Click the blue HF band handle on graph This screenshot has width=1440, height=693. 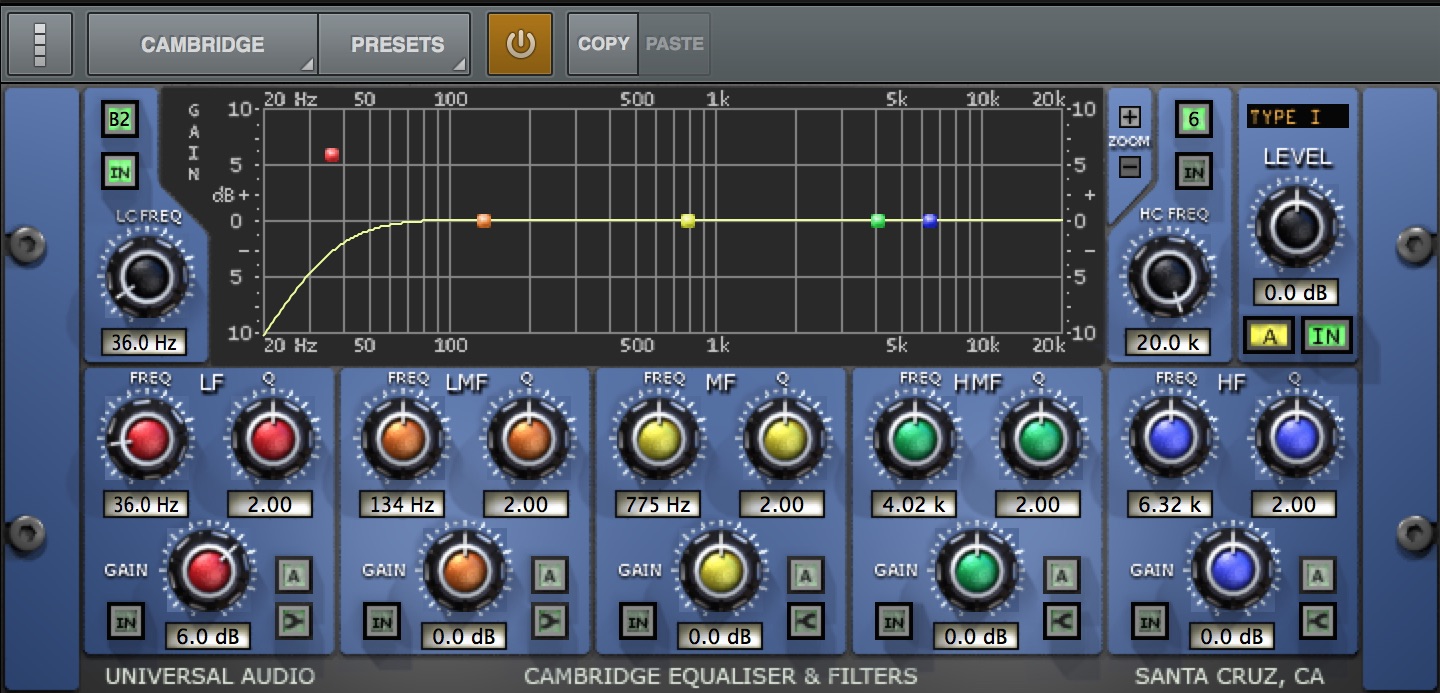pyautogui.click(x=930, y=221)
